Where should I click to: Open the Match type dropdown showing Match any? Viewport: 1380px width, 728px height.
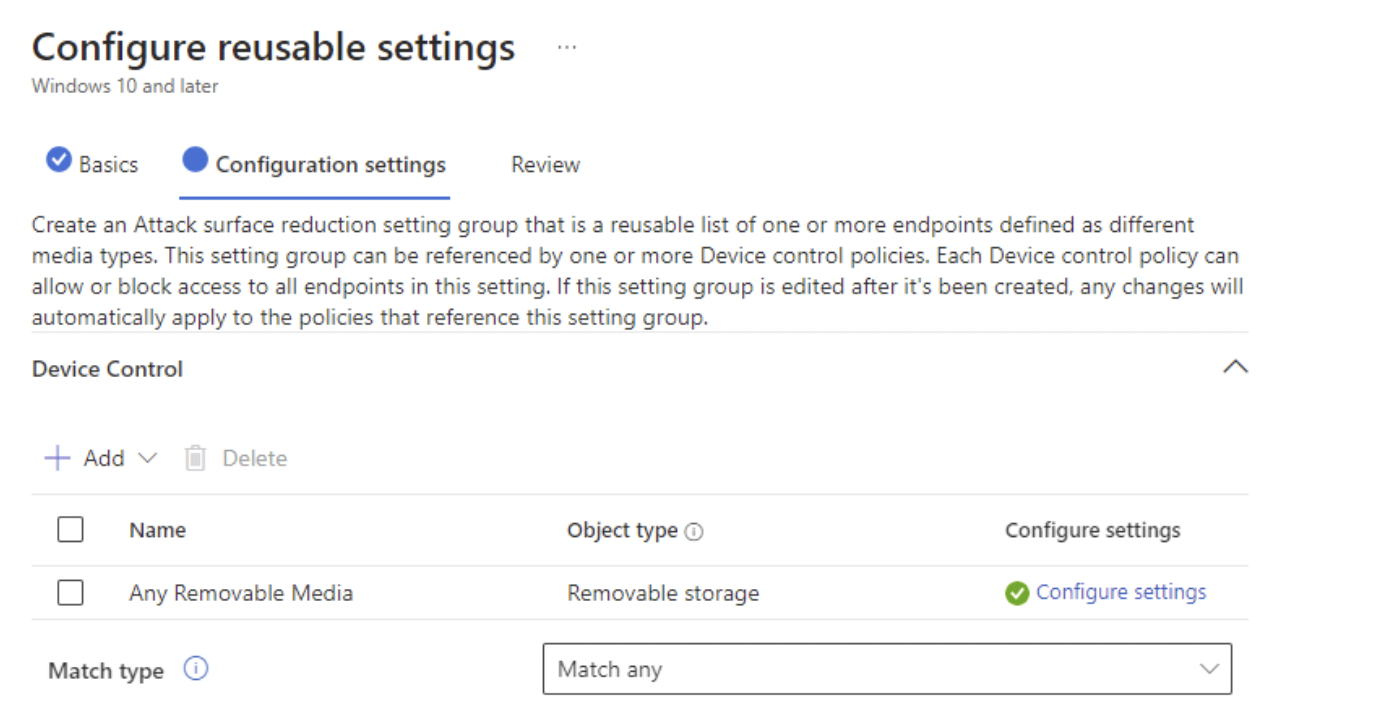click(1210, 669)
